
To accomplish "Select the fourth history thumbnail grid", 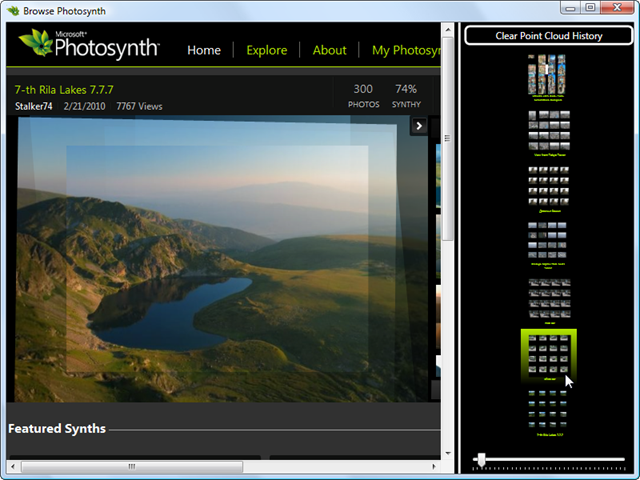I will 548,241.
